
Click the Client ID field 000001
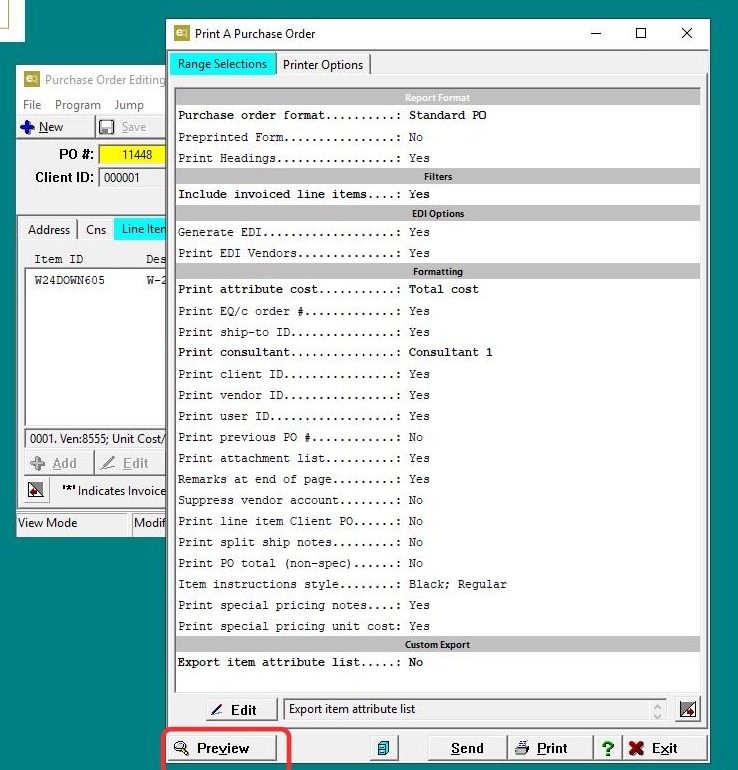pyautogui.click(x=133, y=177)
